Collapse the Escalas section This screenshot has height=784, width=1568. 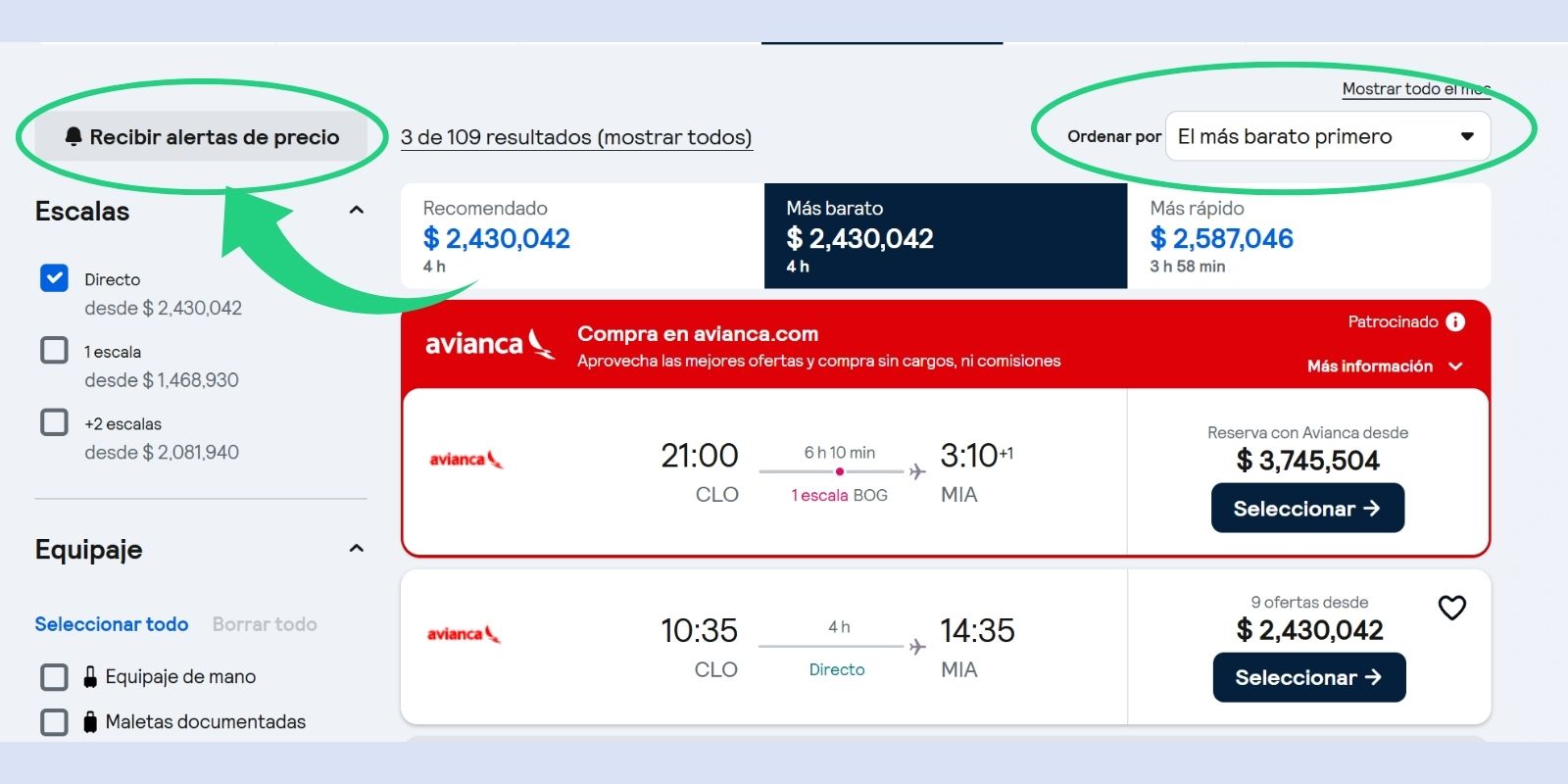pyautogui.click(x=357, y=210)
